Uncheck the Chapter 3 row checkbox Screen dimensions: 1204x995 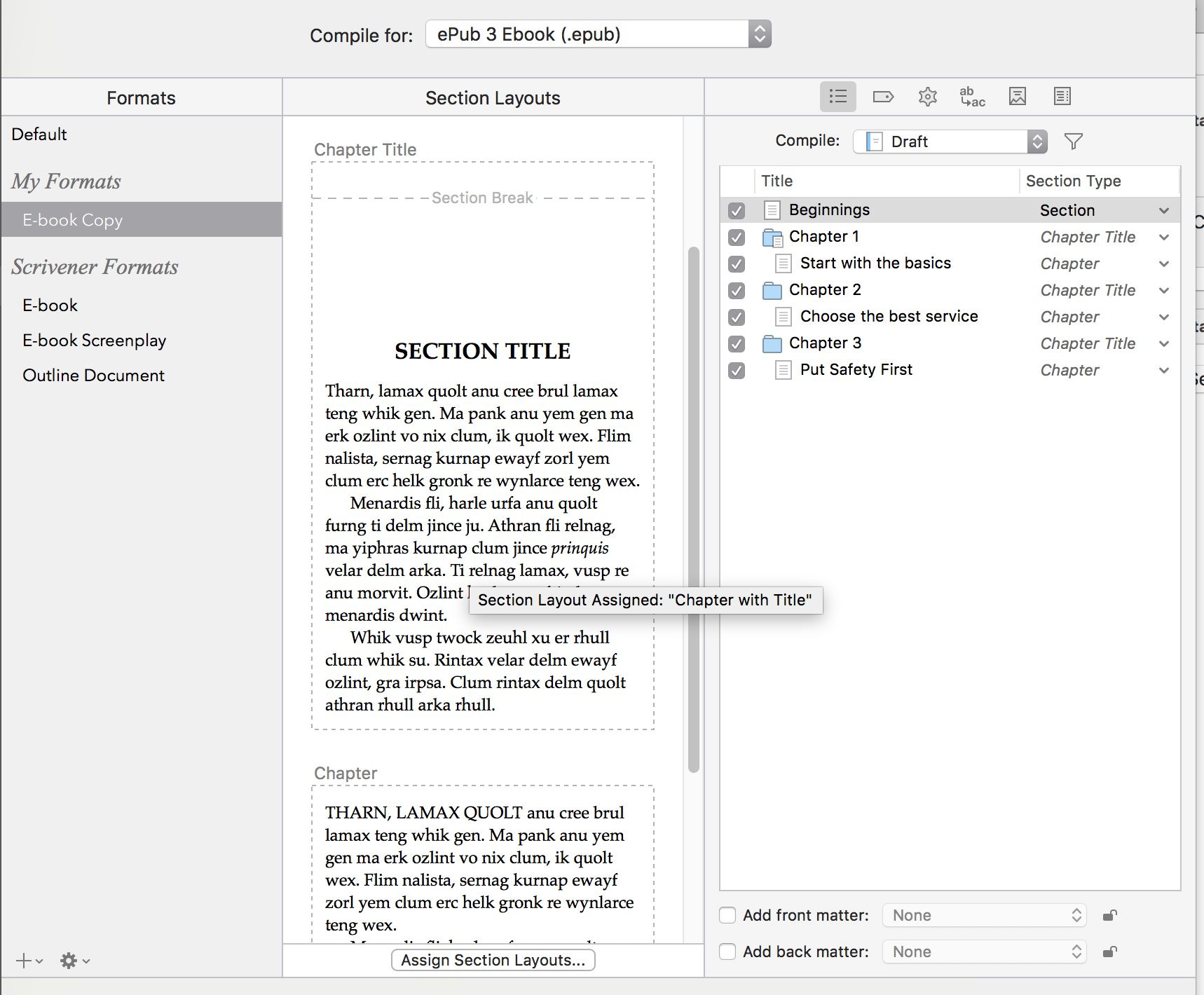click(737, 343)
